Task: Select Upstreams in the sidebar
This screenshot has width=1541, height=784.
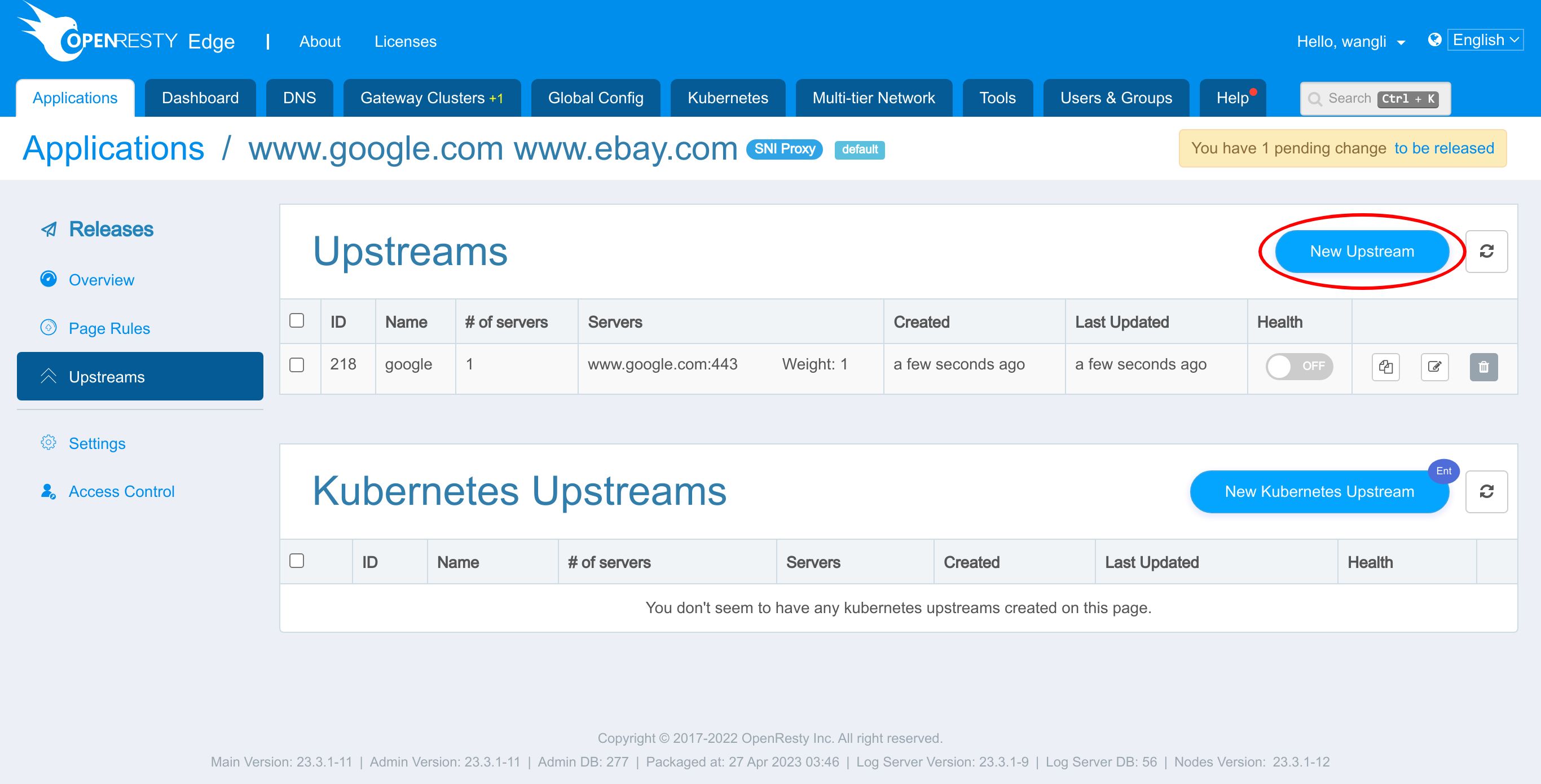Action: point(140,376)
